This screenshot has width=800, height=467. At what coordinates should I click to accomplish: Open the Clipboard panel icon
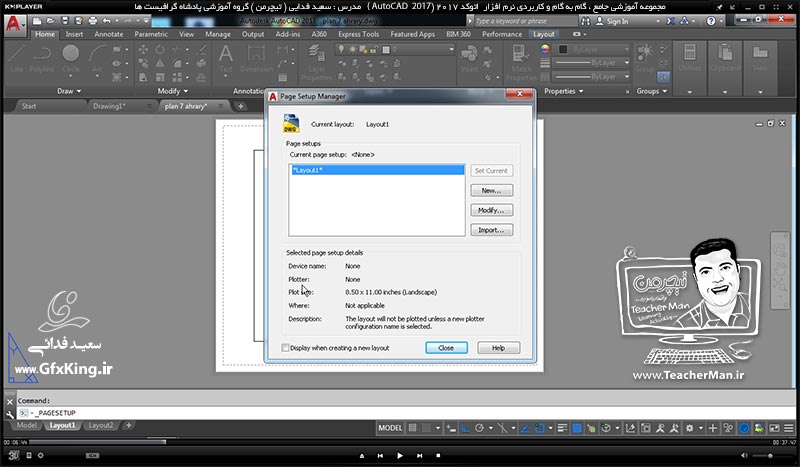click(725, 57)
